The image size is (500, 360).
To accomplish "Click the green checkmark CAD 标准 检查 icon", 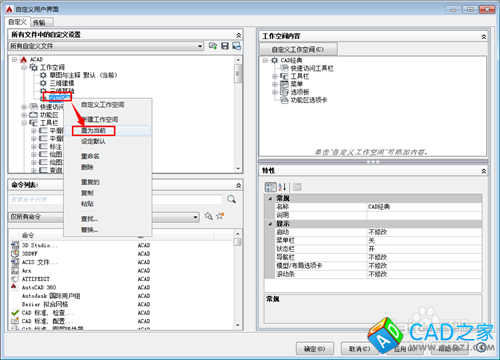I will (x=15, y=313).
